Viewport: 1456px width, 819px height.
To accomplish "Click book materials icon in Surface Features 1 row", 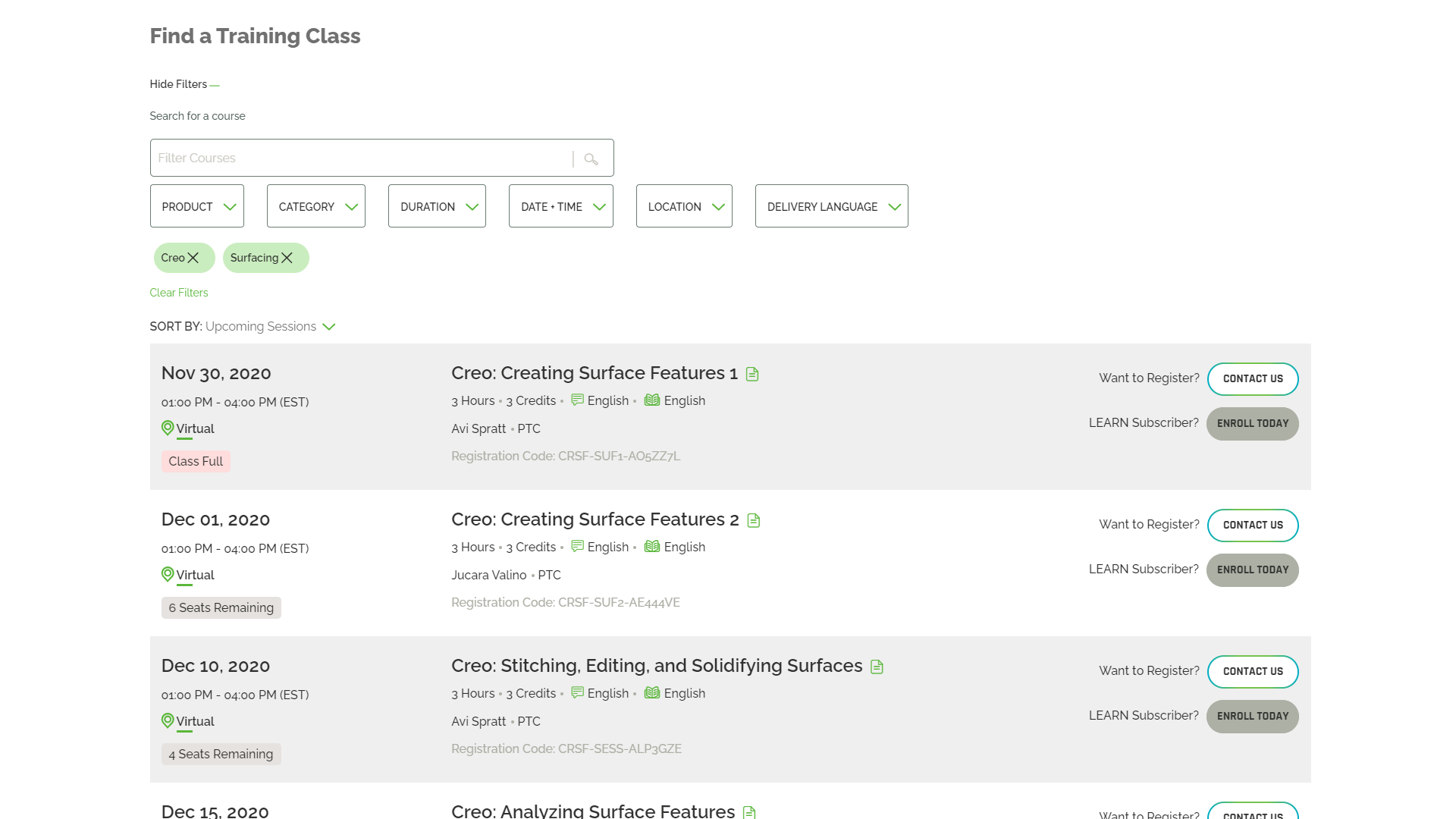I will click(652, 400).
